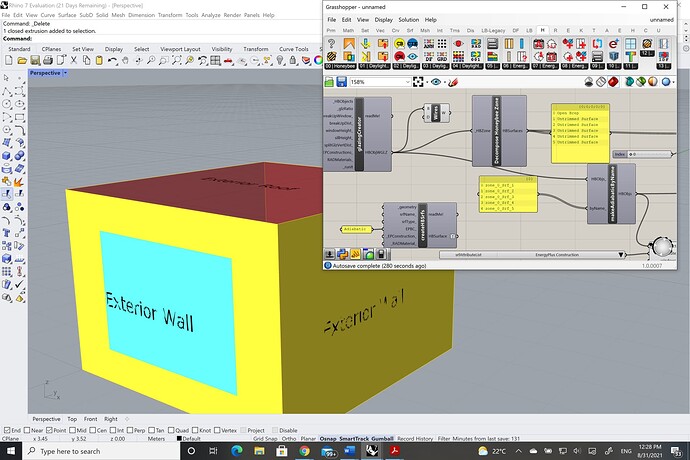Image resolution: width=690 pixels, height=460 pixels.
Task: Select the Pan hand tool
Action: coord(125,60)
